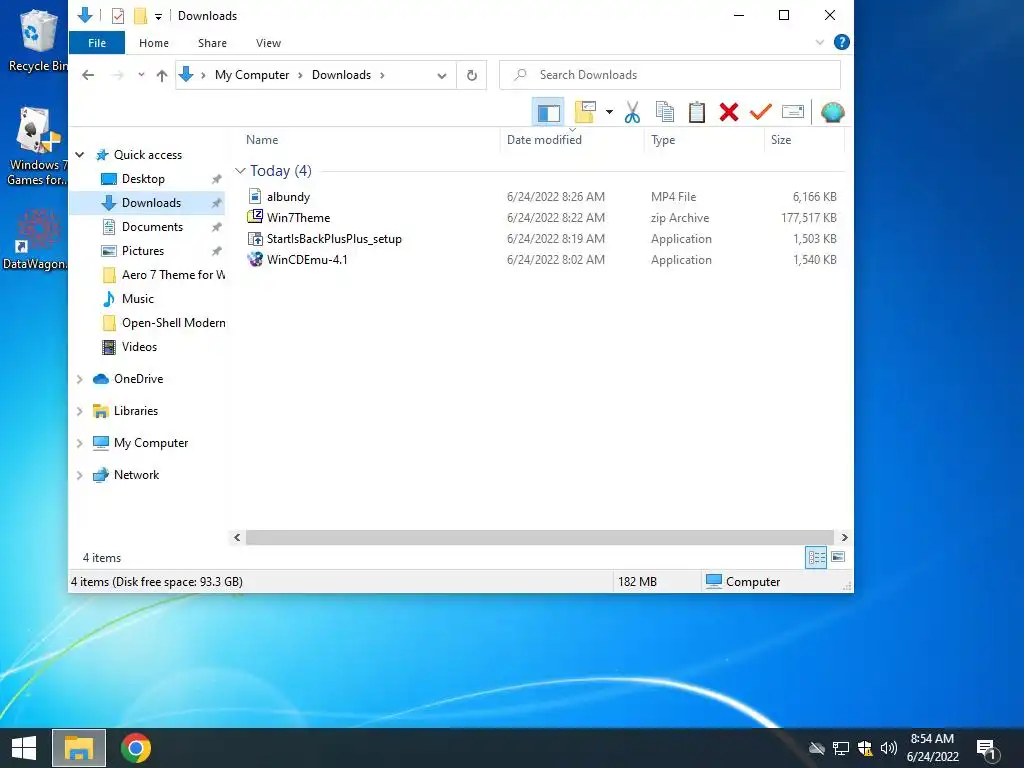This screenshot has width=1024, height=768.
Task: Click the blue Help question mark
Action: (842, 42)
